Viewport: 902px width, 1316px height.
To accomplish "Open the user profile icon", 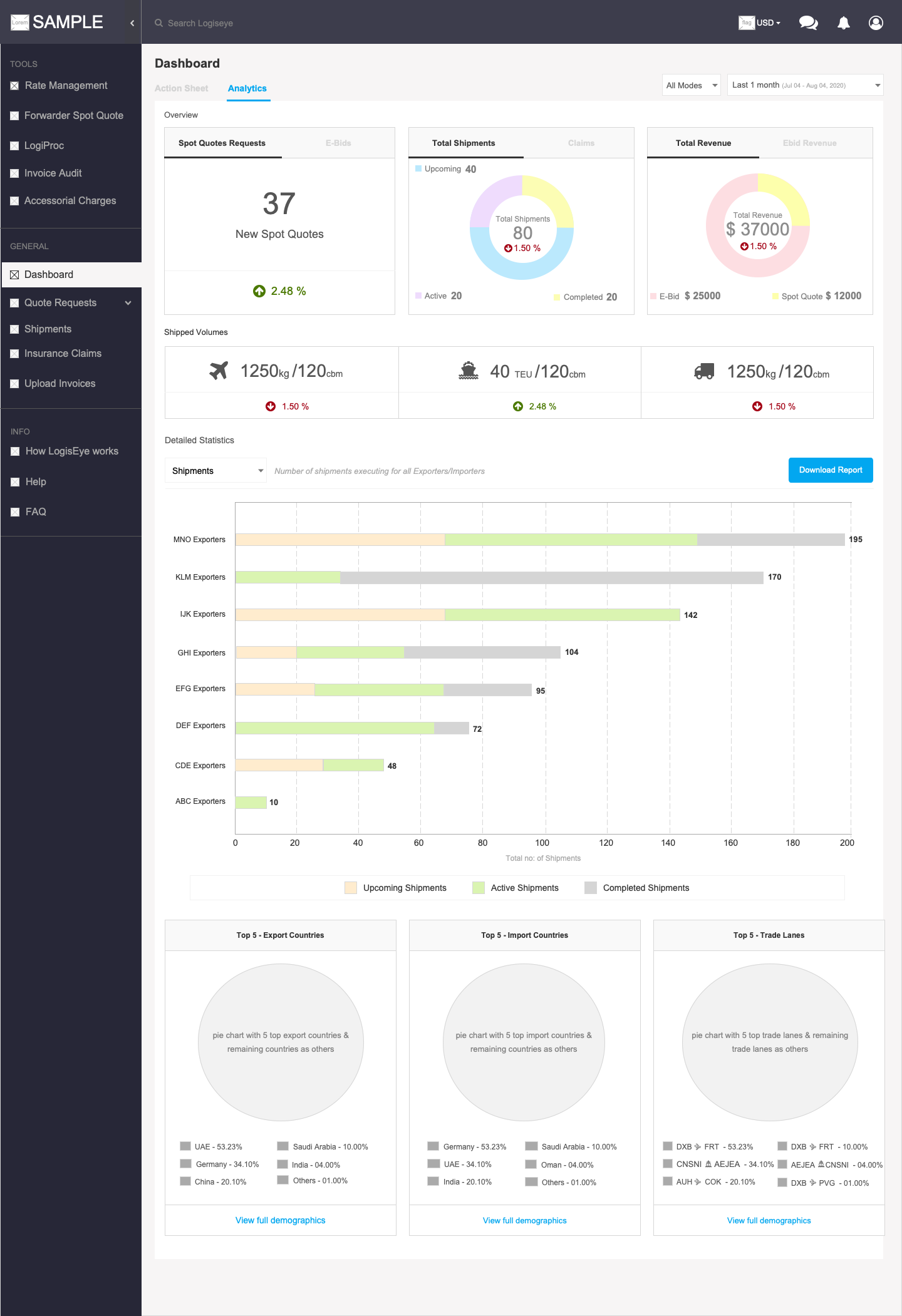I will pos(876,23).
